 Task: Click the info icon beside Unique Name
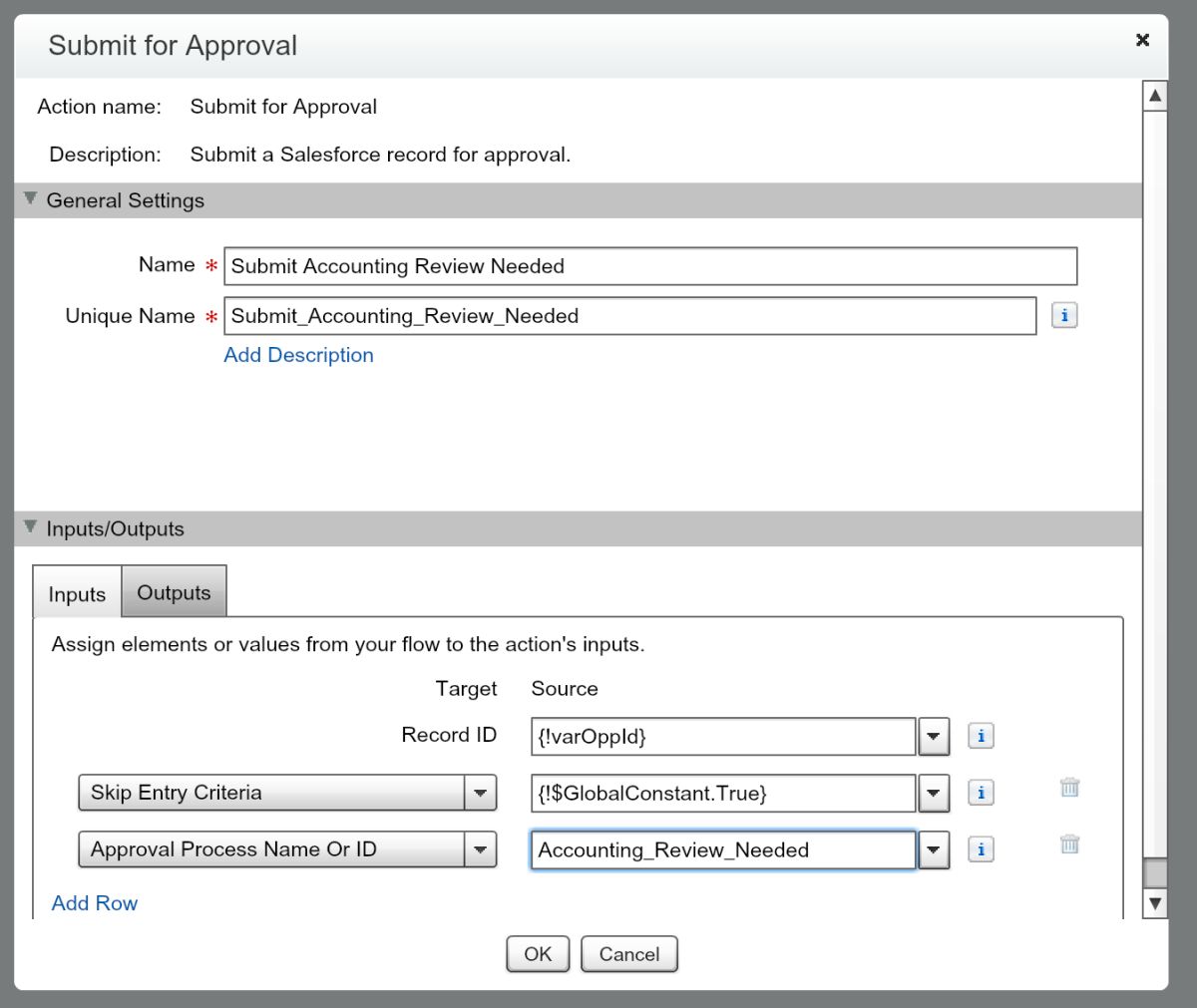(x=1064, y=316)
